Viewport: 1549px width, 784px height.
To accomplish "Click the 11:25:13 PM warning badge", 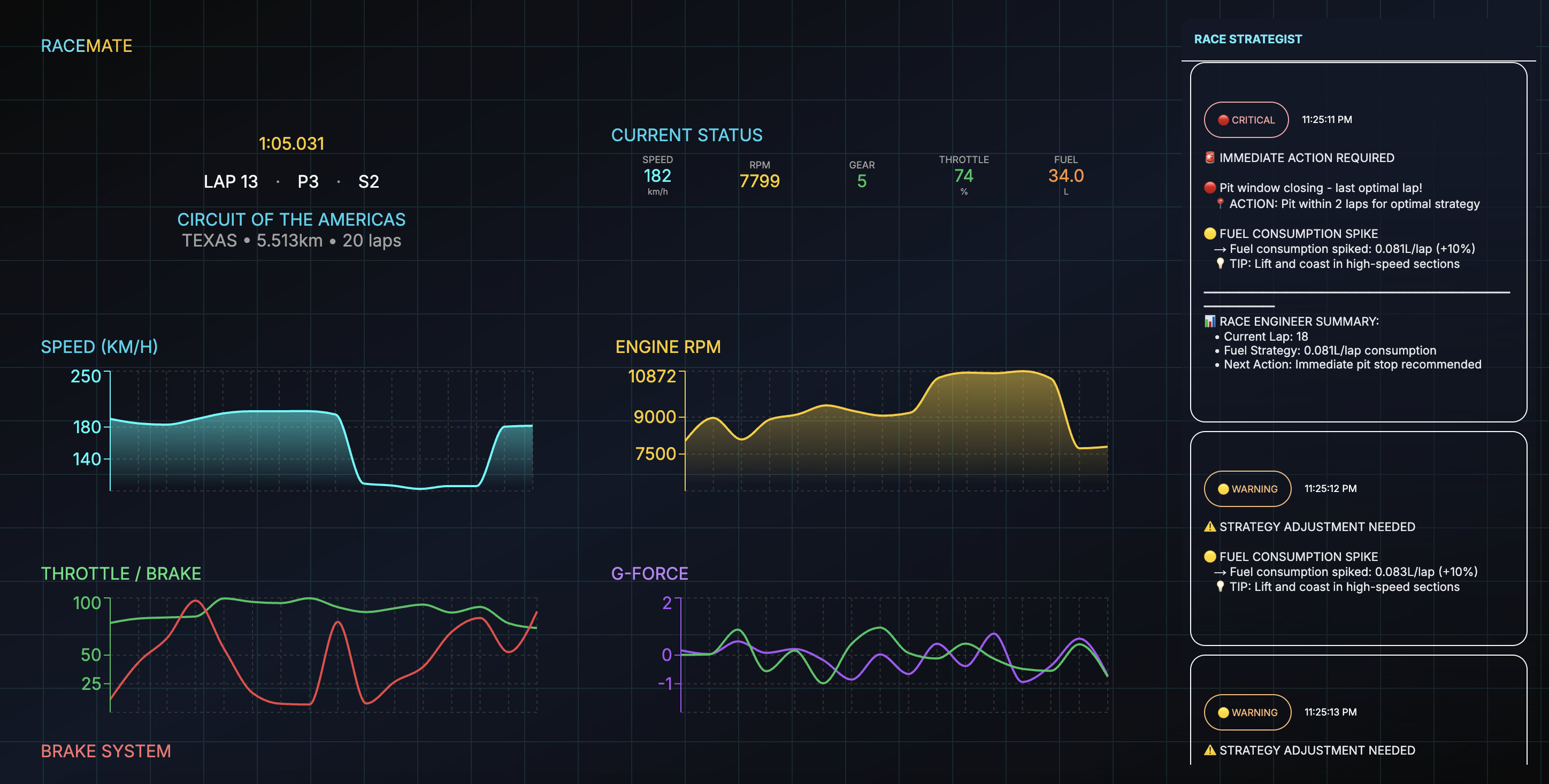I will [x=1247, y=712].
